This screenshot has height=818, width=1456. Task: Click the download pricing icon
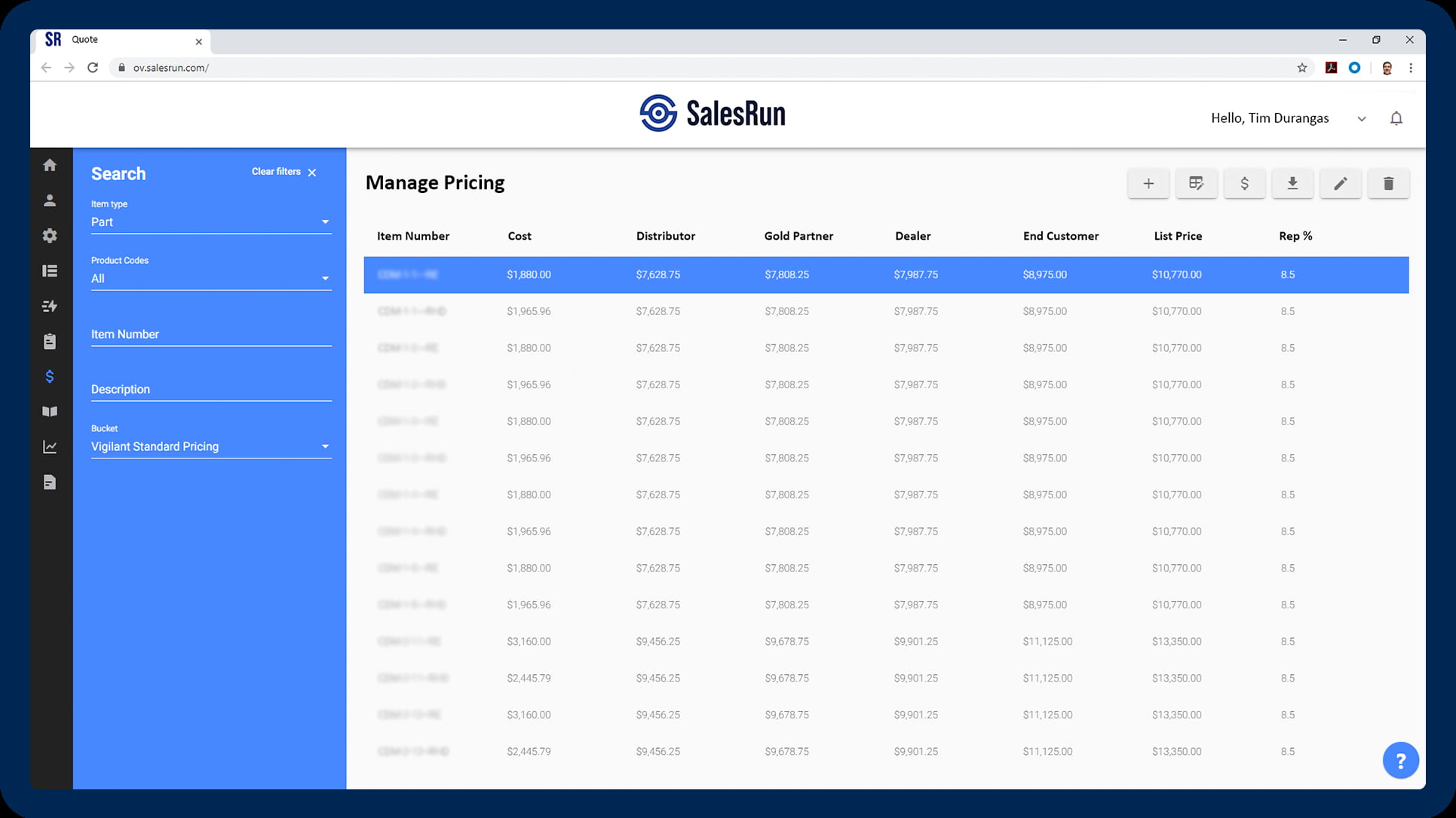[x=1292, y=183]
